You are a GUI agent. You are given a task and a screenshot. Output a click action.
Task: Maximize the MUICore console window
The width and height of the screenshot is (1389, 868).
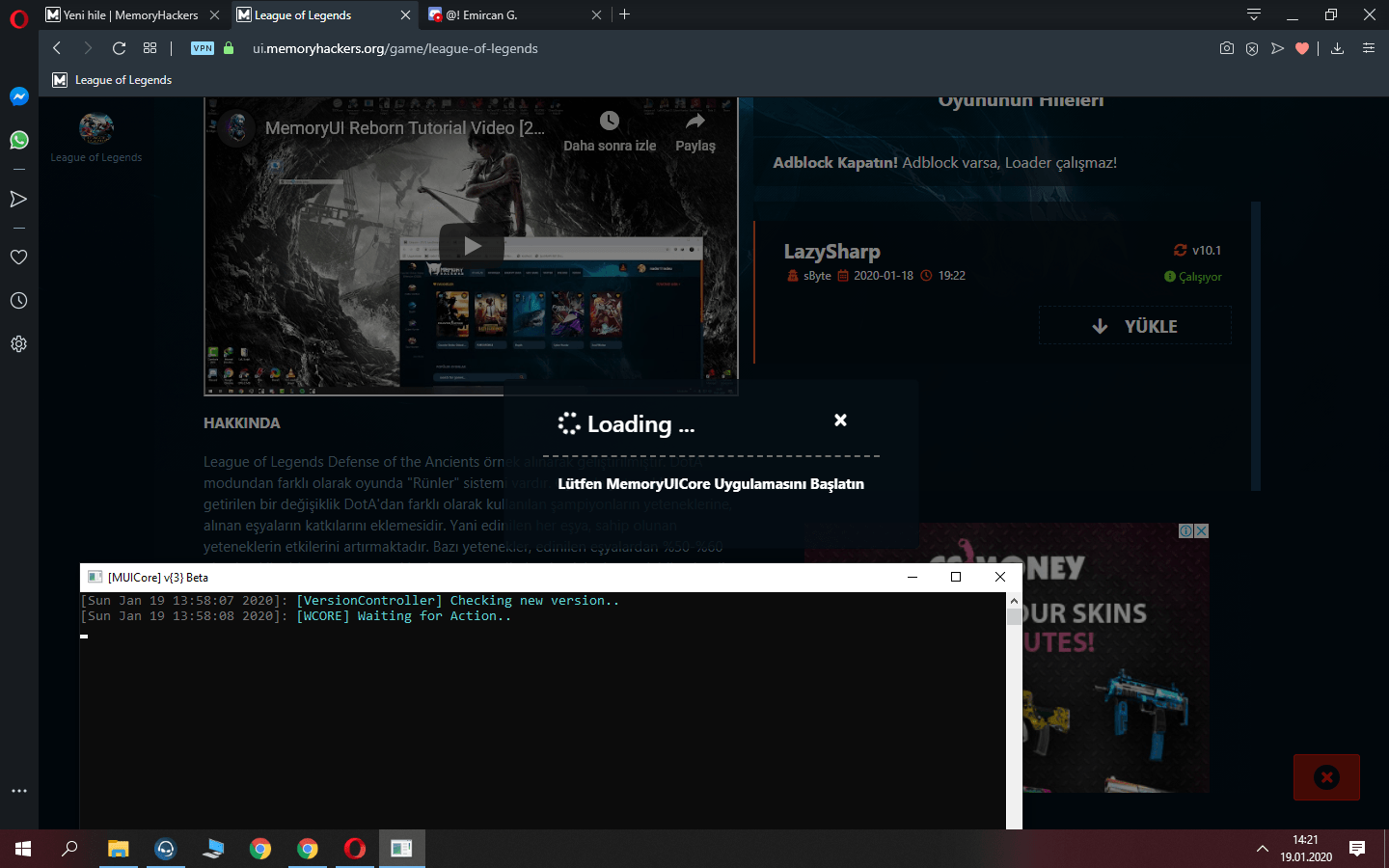pyautogui.click(x=956, y=577)
